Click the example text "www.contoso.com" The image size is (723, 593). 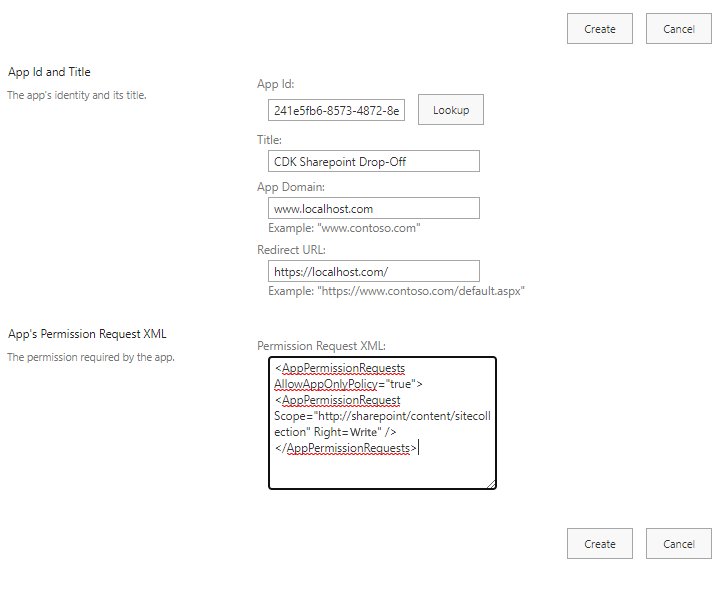coord(344,228)
